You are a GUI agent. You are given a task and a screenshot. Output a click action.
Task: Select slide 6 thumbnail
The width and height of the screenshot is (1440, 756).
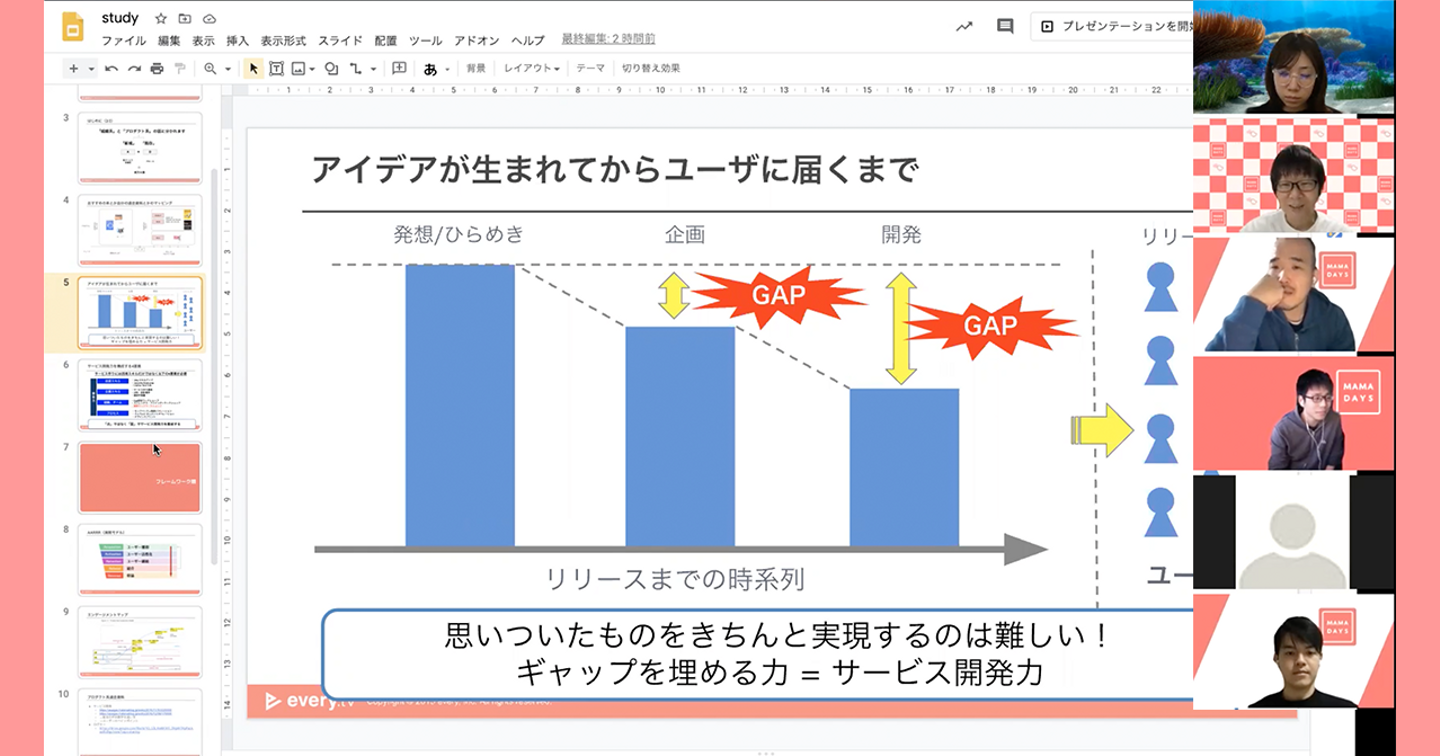click(x=140, y=395)
